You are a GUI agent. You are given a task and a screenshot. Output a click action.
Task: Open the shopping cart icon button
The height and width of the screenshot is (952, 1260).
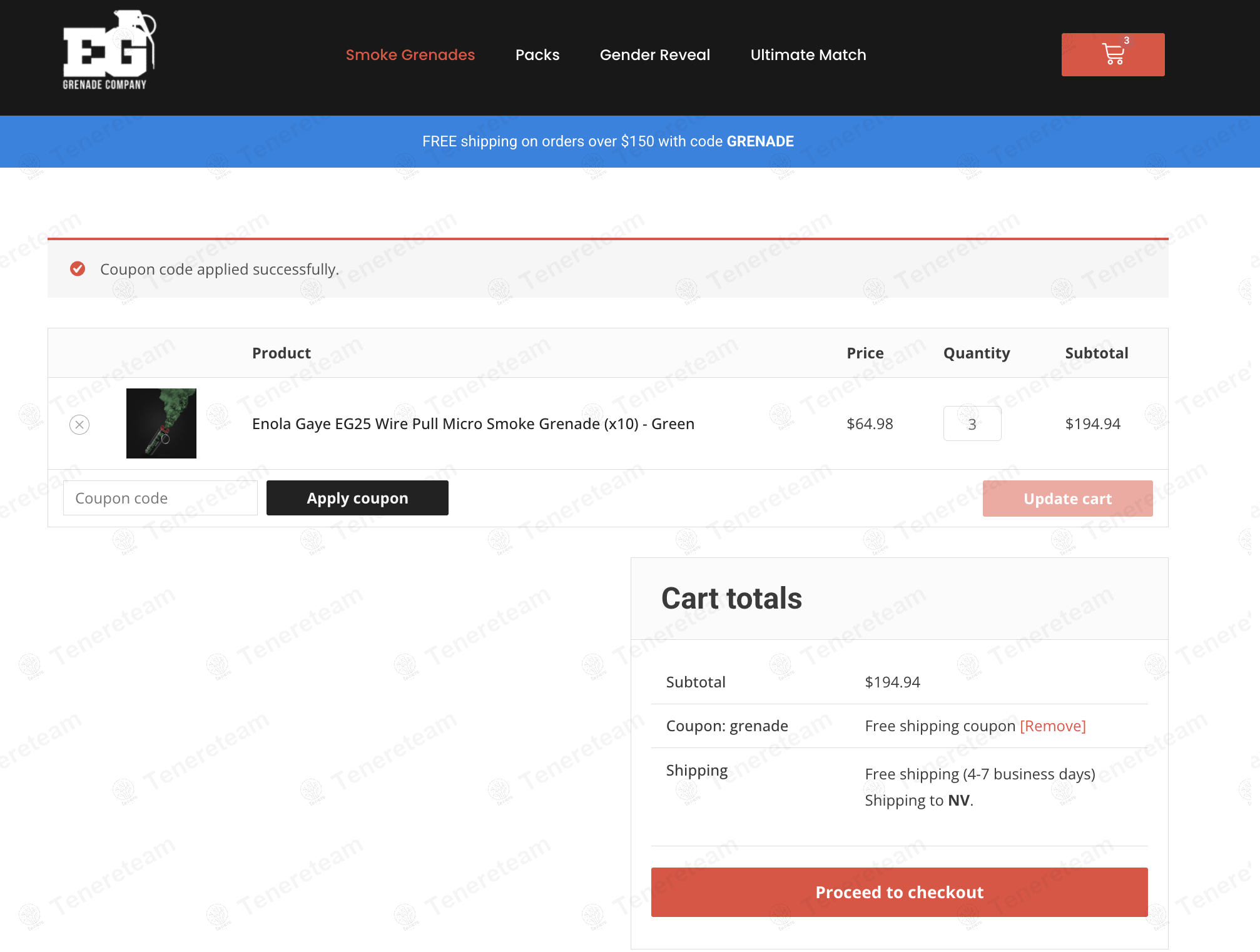pos(1112,55)
